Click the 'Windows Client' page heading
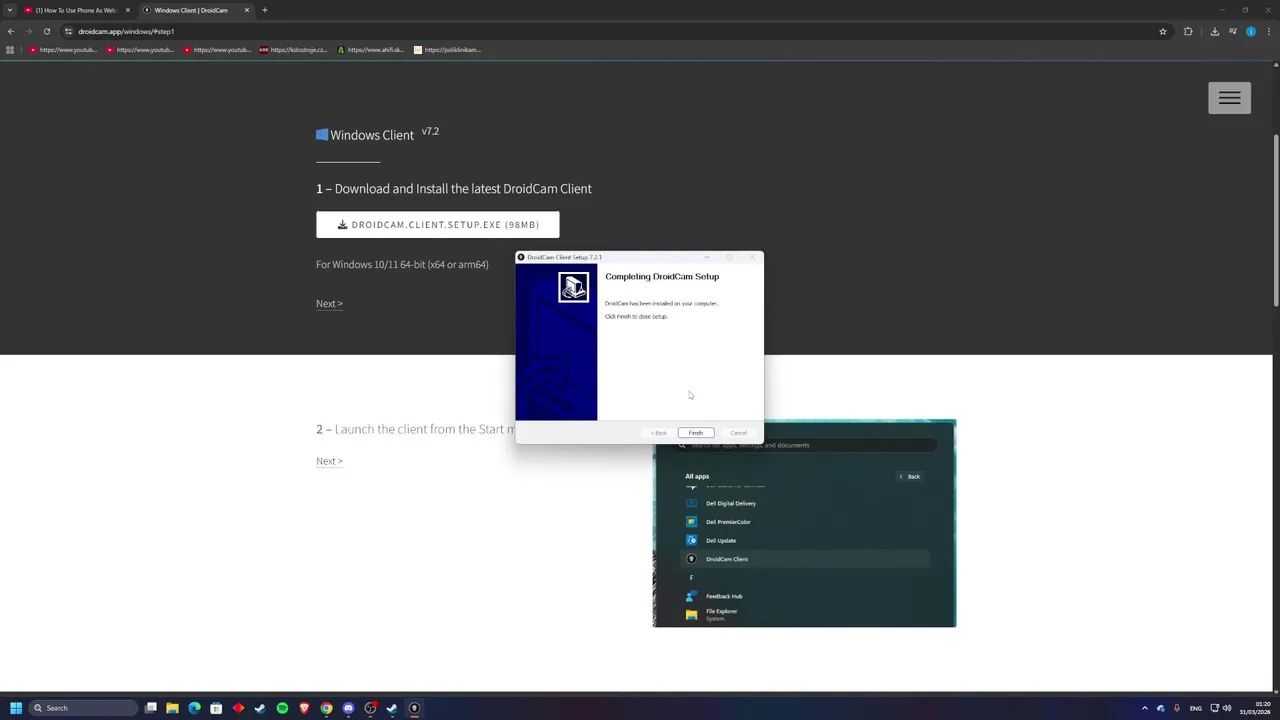This screenshot has height=720, width=1280. click(x=372, y=135)
